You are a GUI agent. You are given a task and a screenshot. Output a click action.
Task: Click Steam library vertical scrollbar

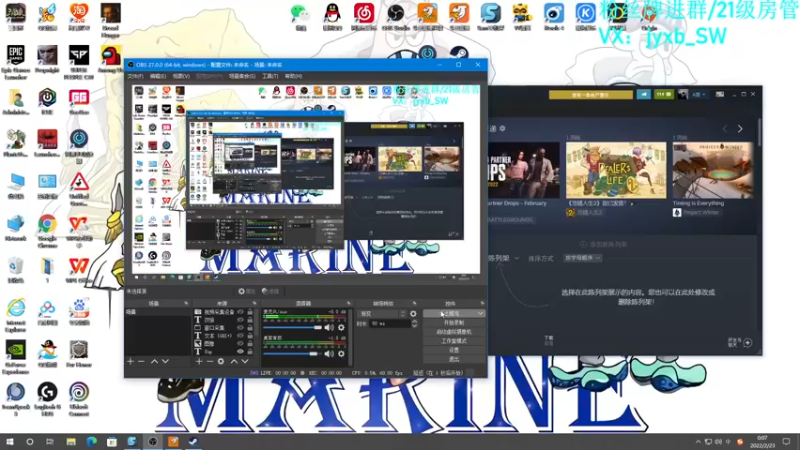click(x=759, y=133)
